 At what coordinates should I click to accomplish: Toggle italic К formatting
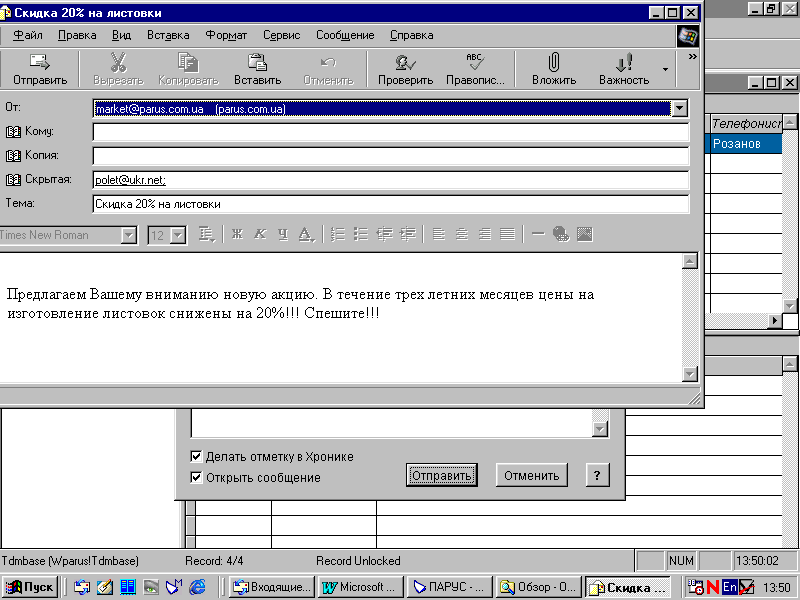(260, 234)
